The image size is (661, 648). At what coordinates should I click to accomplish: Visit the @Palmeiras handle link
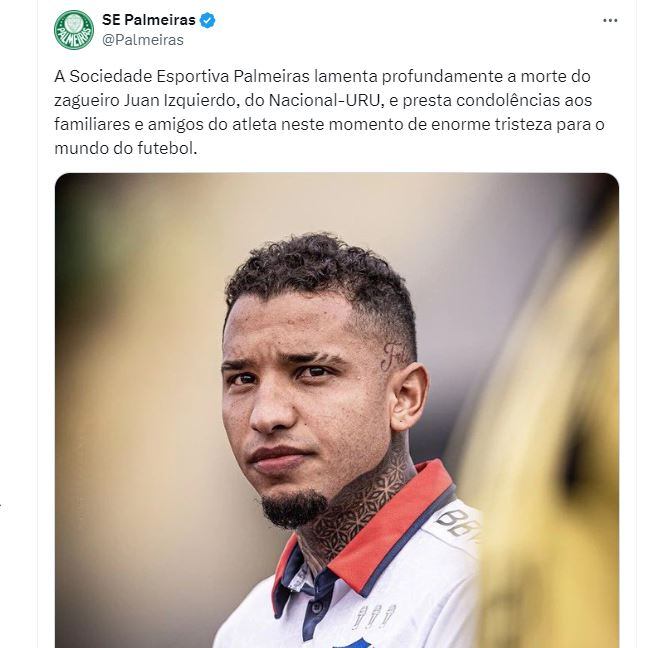[x=143, y=40]
